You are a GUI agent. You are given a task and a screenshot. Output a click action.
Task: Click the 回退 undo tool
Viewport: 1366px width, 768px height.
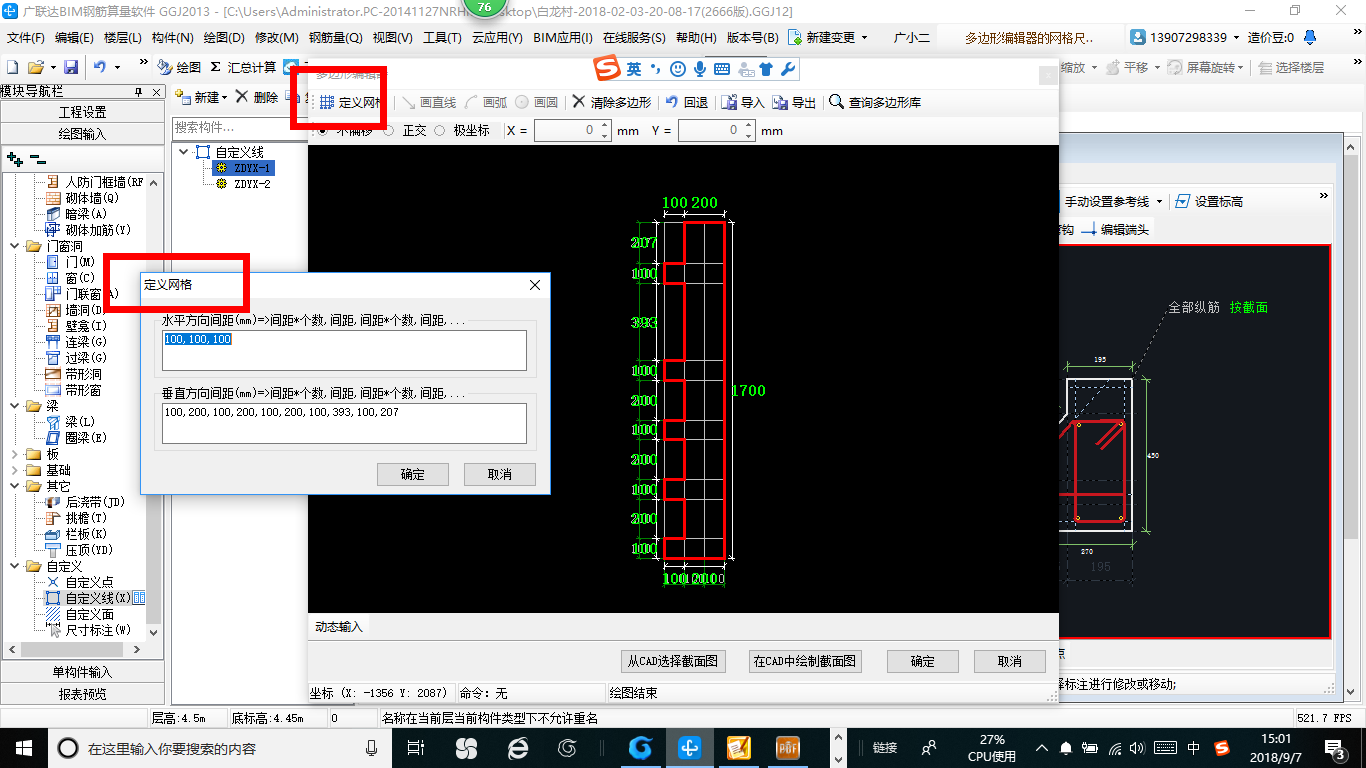[687, 102]
